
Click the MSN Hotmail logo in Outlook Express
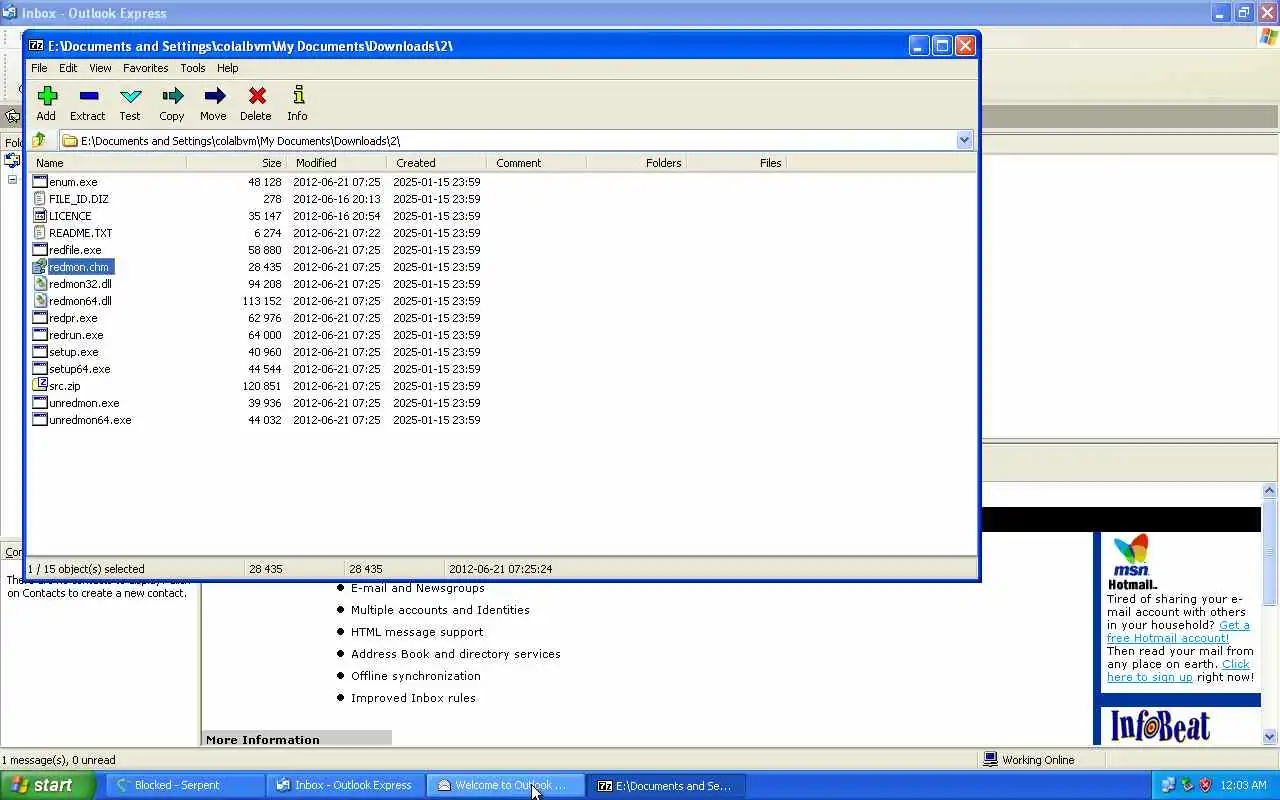[1132, 562]
